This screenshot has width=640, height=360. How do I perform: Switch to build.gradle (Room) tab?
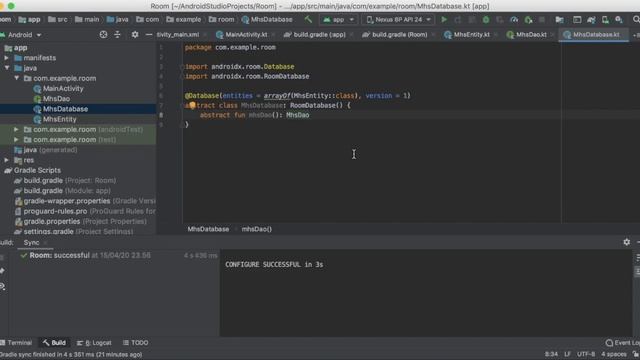click(x=399, y=35)
